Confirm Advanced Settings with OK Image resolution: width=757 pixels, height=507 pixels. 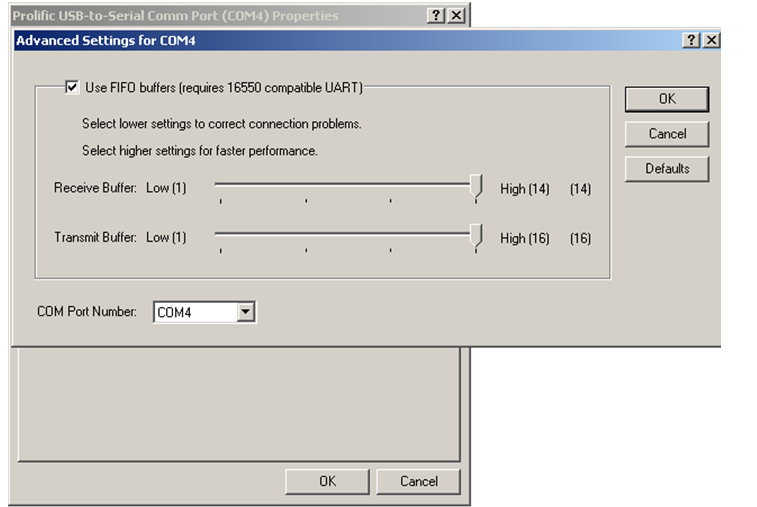(666, 99)
